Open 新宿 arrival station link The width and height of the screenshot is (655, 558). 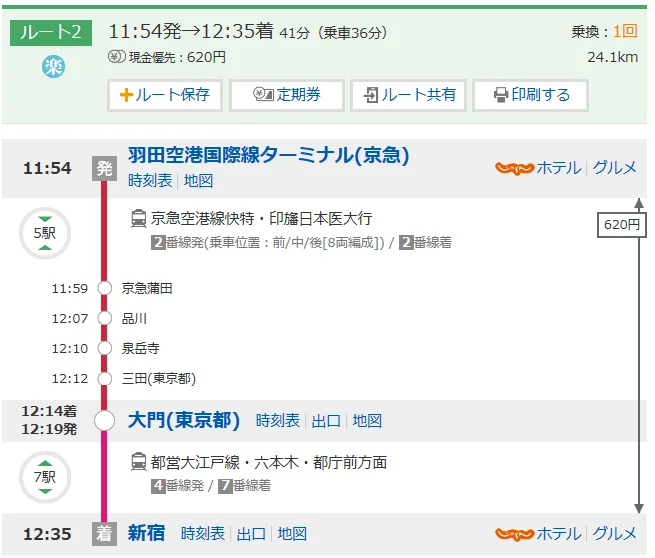[x=146, y=534]
